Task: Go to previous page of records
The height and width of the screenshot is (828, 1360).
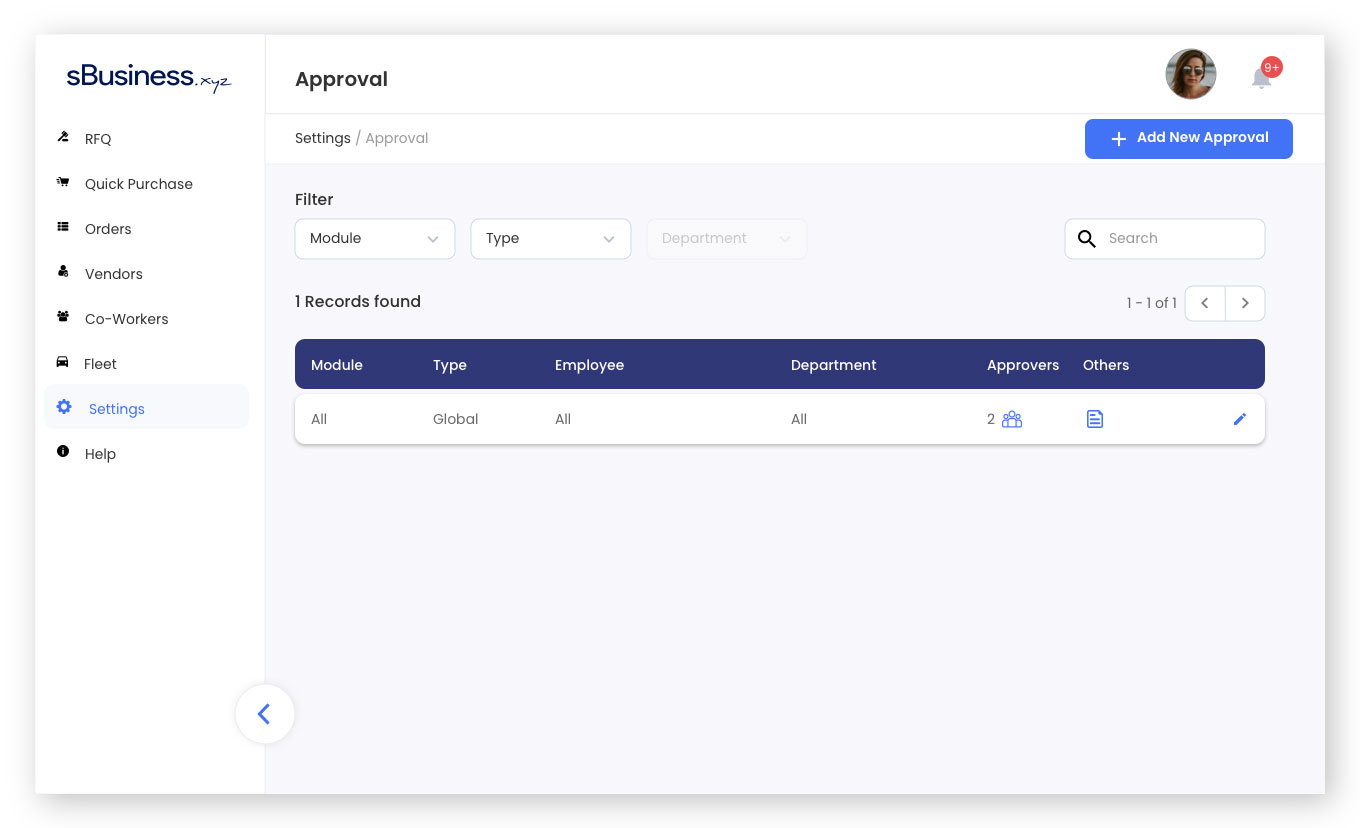Action: pyautogui.click(x=1205, y=303)
